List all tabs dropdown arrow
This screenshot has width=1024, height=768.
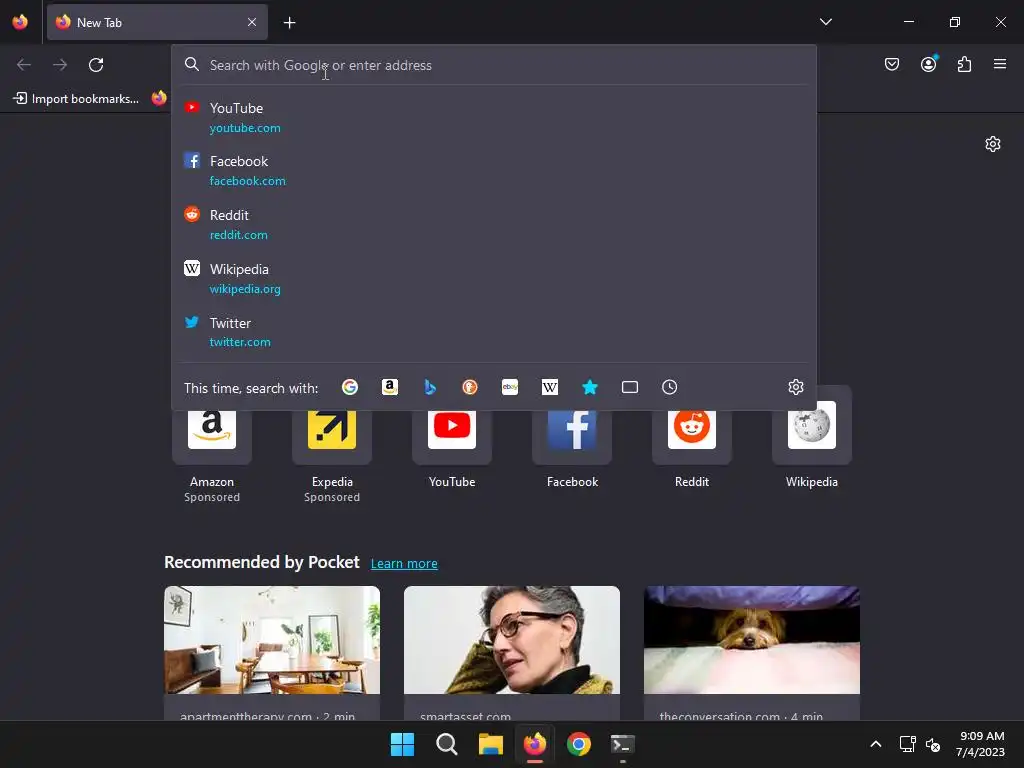click(x=825, y=22)
